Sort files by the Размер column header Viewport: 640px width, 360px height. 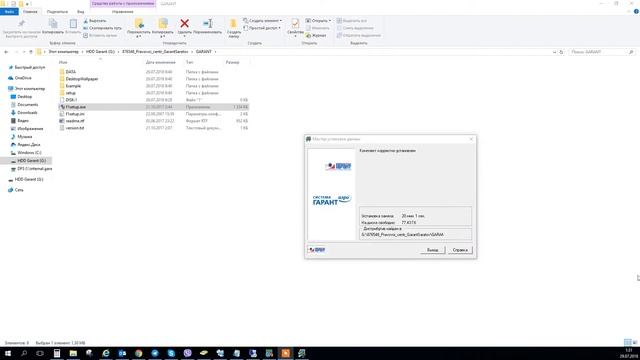click(232, 62)
